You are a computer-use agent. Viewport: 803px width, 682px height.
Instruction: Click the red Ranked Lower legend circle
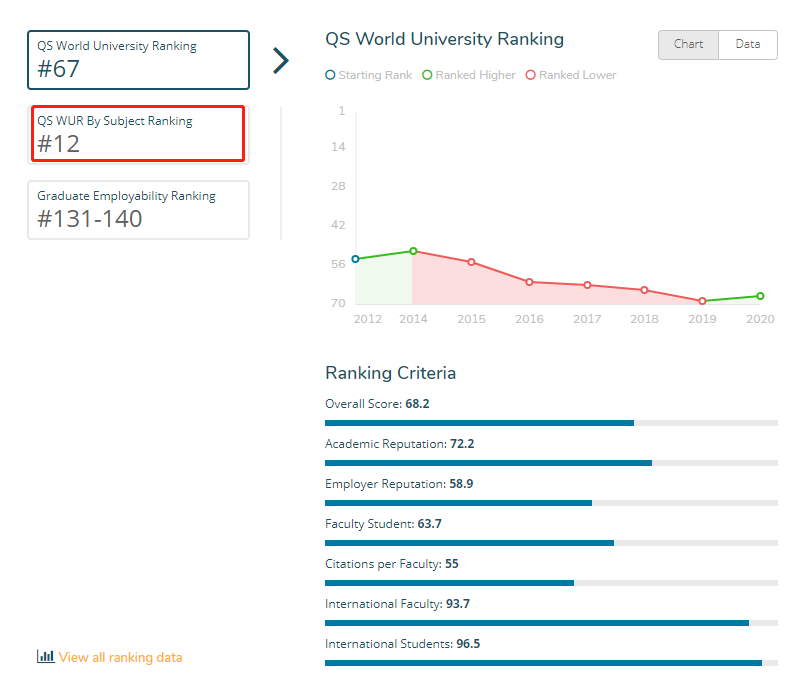[x=531, y=75]
